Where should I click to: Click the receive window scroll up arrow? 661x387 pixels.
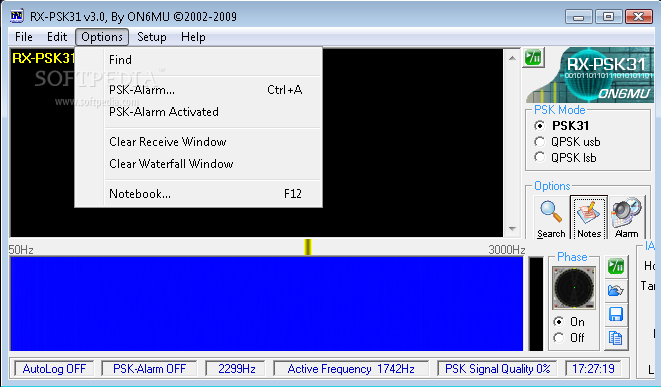coord(512,58)
